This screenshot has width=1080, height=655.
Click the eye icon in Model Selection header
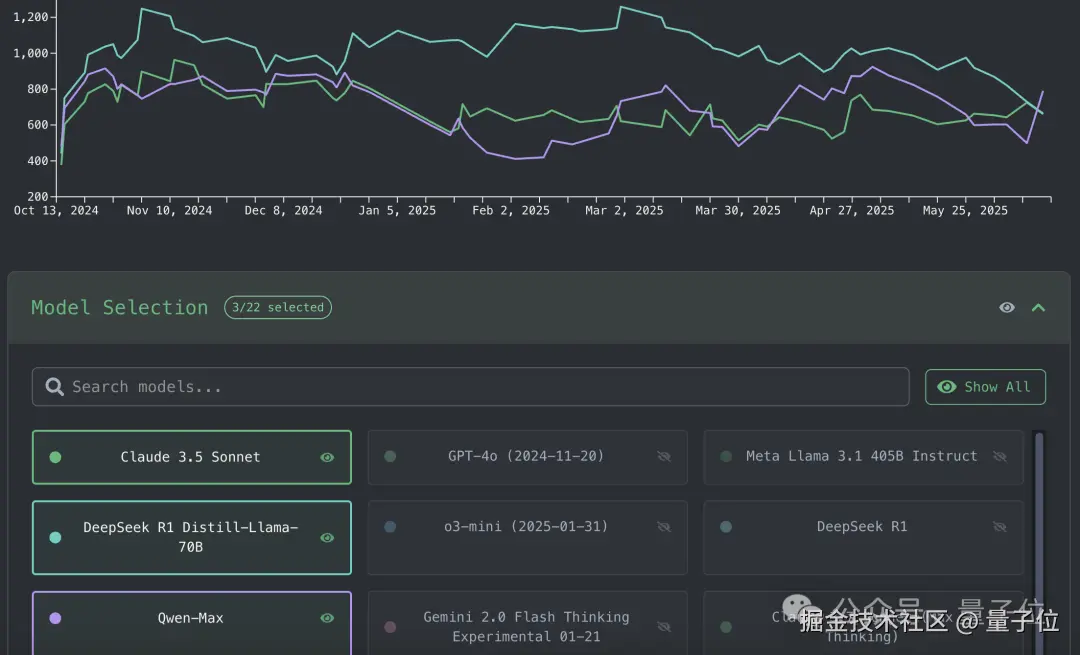[1007, 307]
